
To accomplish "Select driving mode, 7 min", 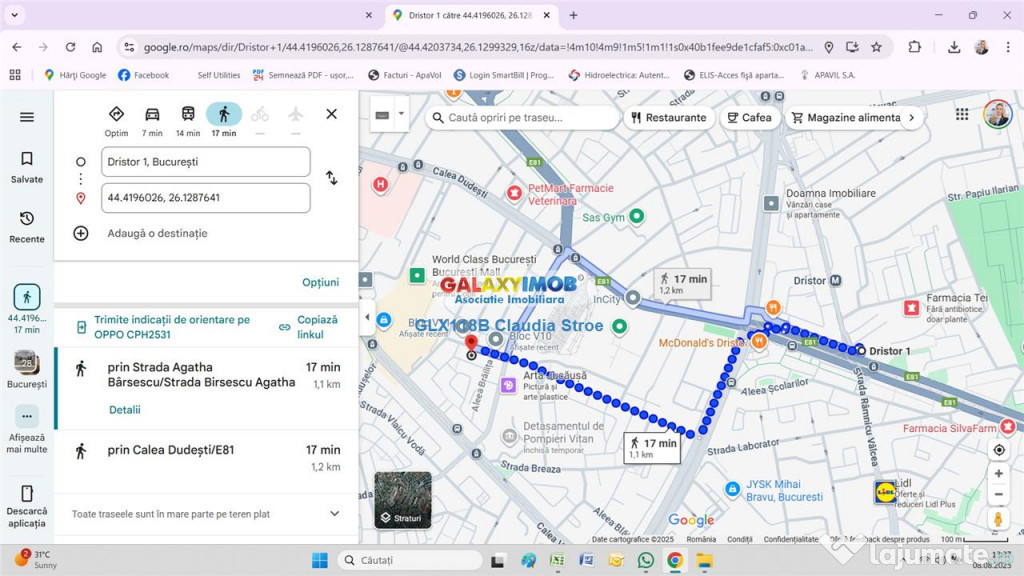I will pos(152,121).
